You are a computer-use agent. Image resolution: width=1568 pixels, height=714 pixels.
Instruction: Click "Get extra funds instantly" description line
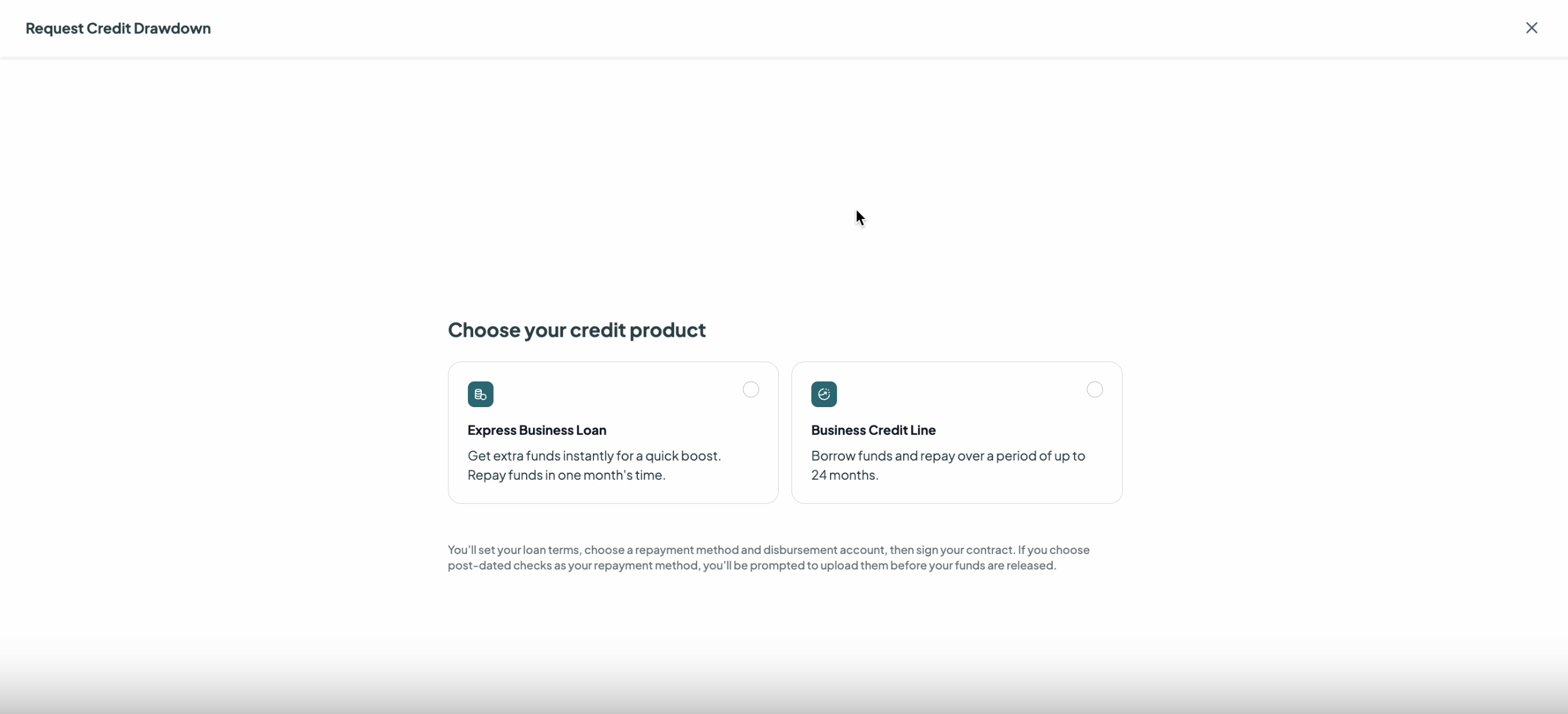594,455
